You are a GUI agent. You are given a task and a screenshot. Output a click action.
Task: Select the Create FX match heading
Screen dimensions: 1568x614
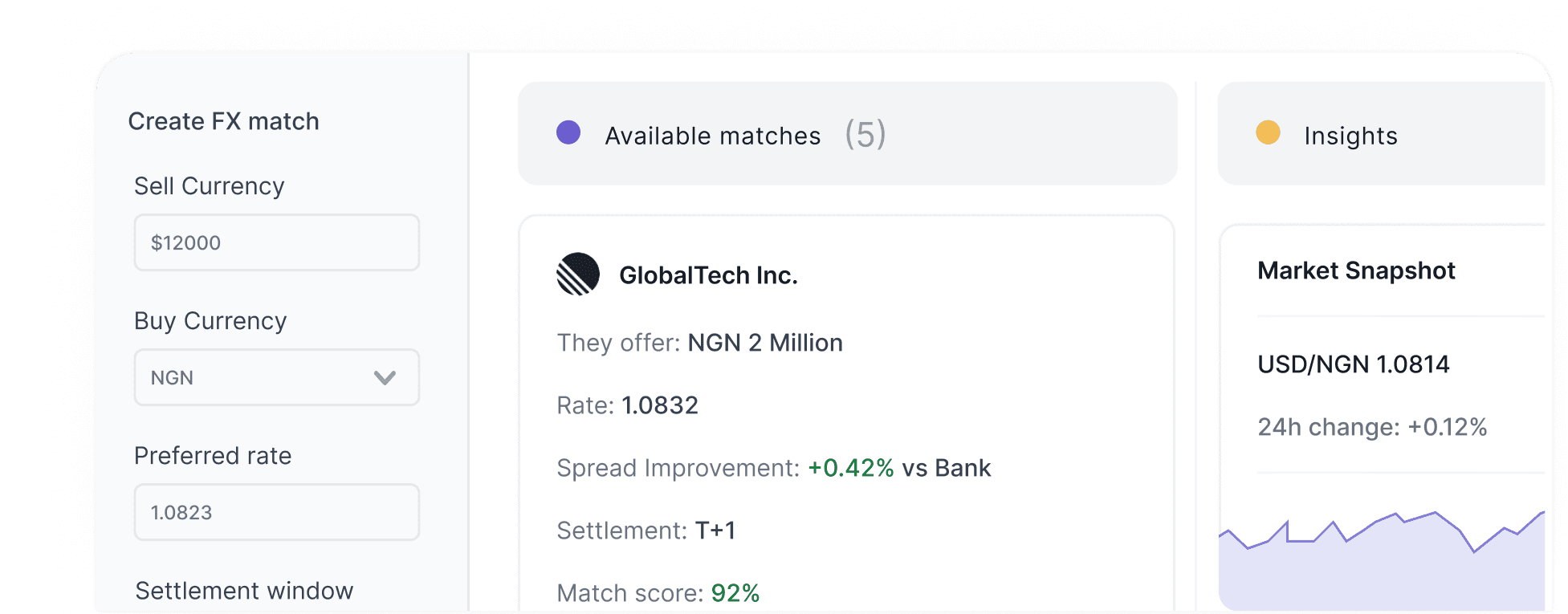click(223, 120)
